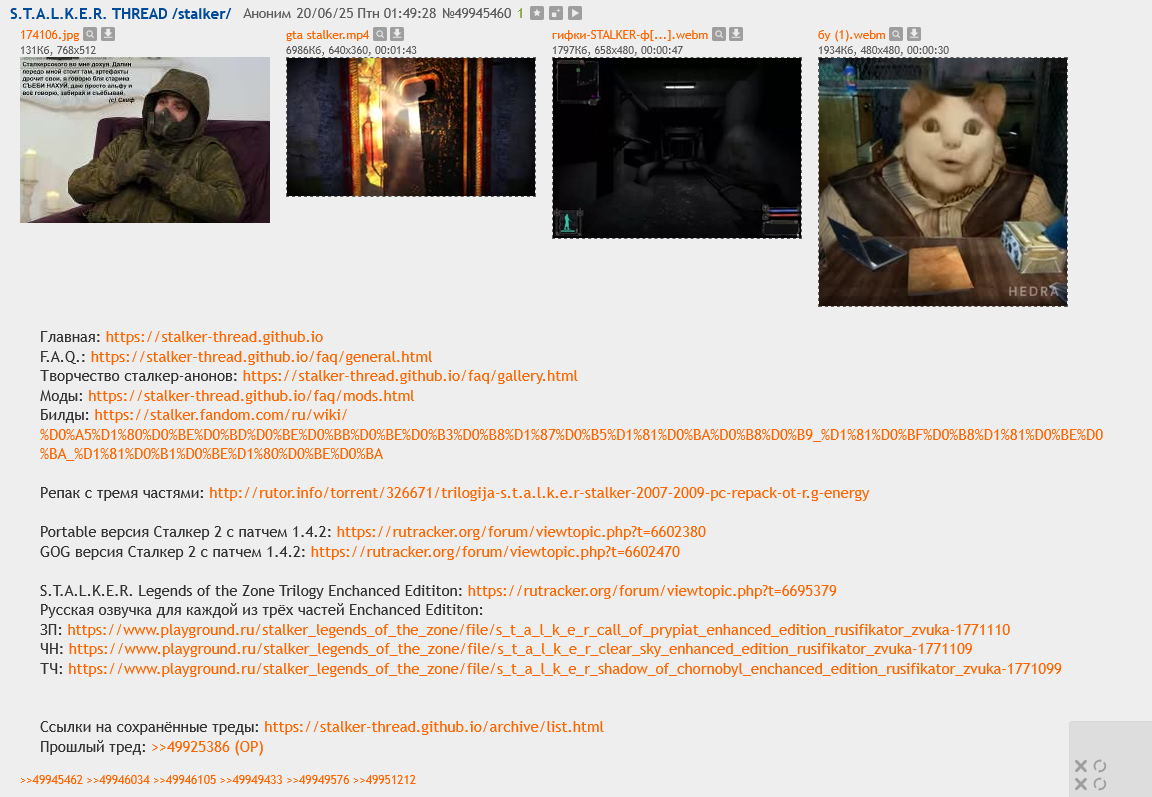The width and height of the screenshot is (1152, 797).
Task: Open the F.A.Q. general.html link
Action: [262, 357]
